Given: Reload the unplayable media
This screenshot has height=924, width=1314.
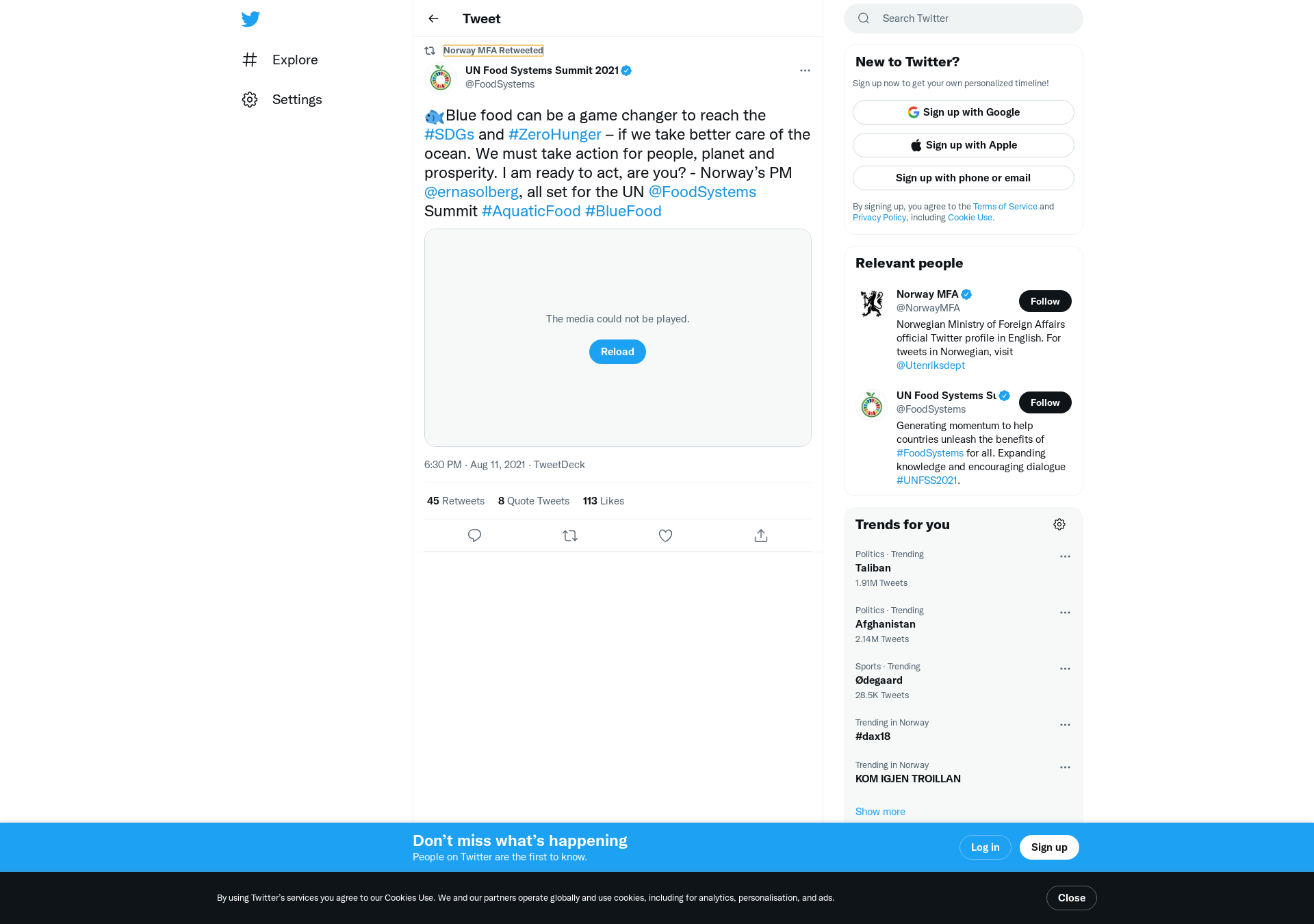Looking at the screenshot, I should coord(617,352).
